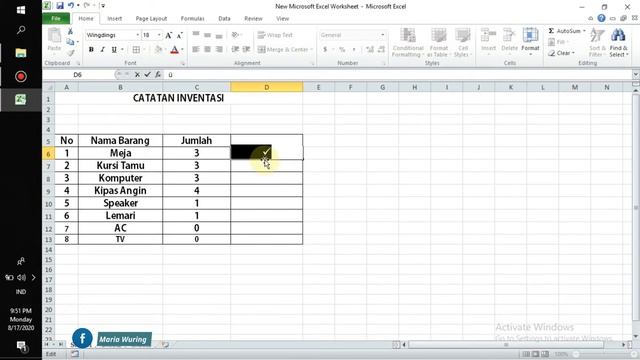Switch to the Formulas tab
Viewport: 640px width, 360px height.
point(192,18)
